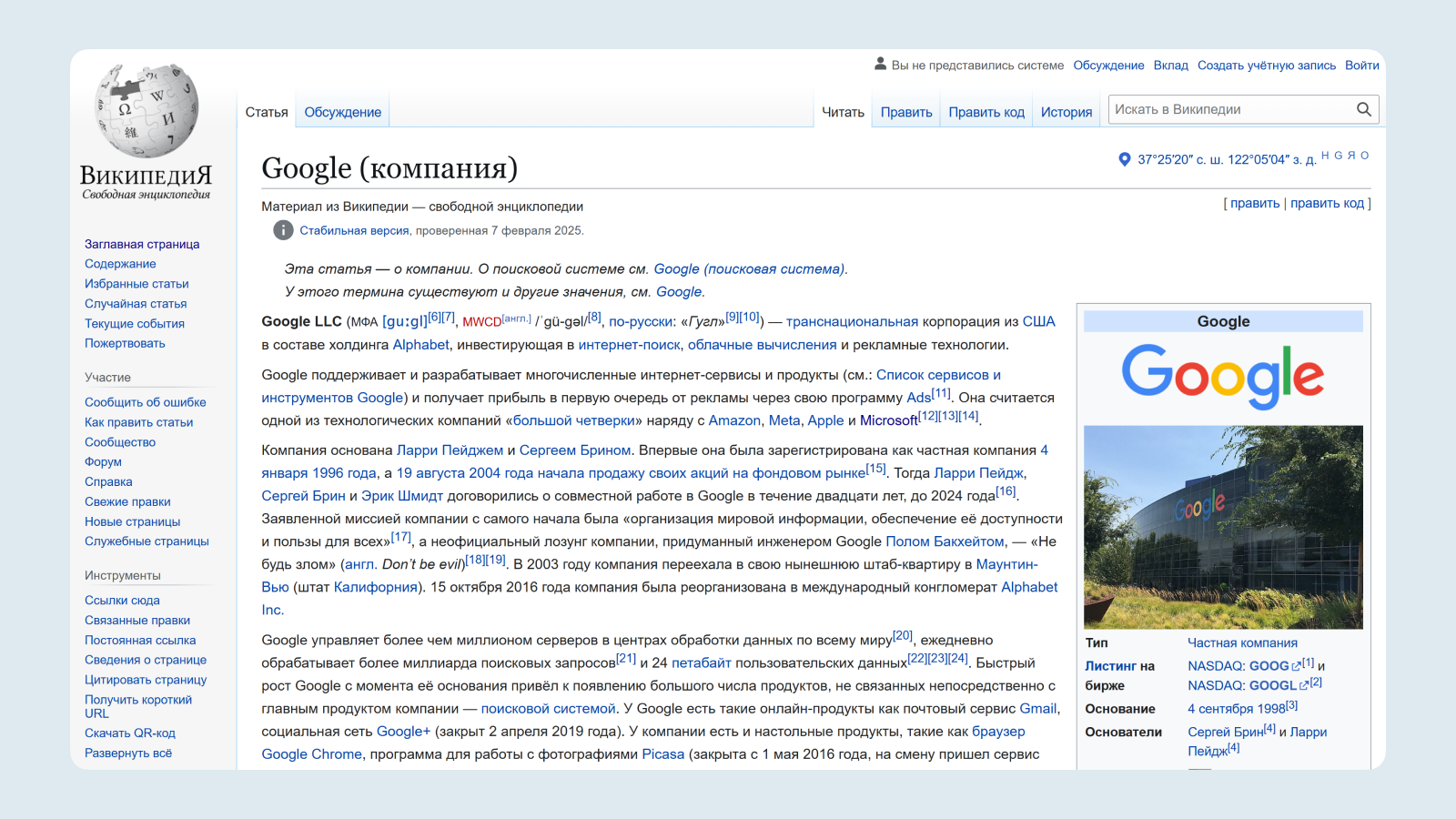Select the Править код tab
This screenshot has height=819, width=1456.
click(x=986, y=111)
